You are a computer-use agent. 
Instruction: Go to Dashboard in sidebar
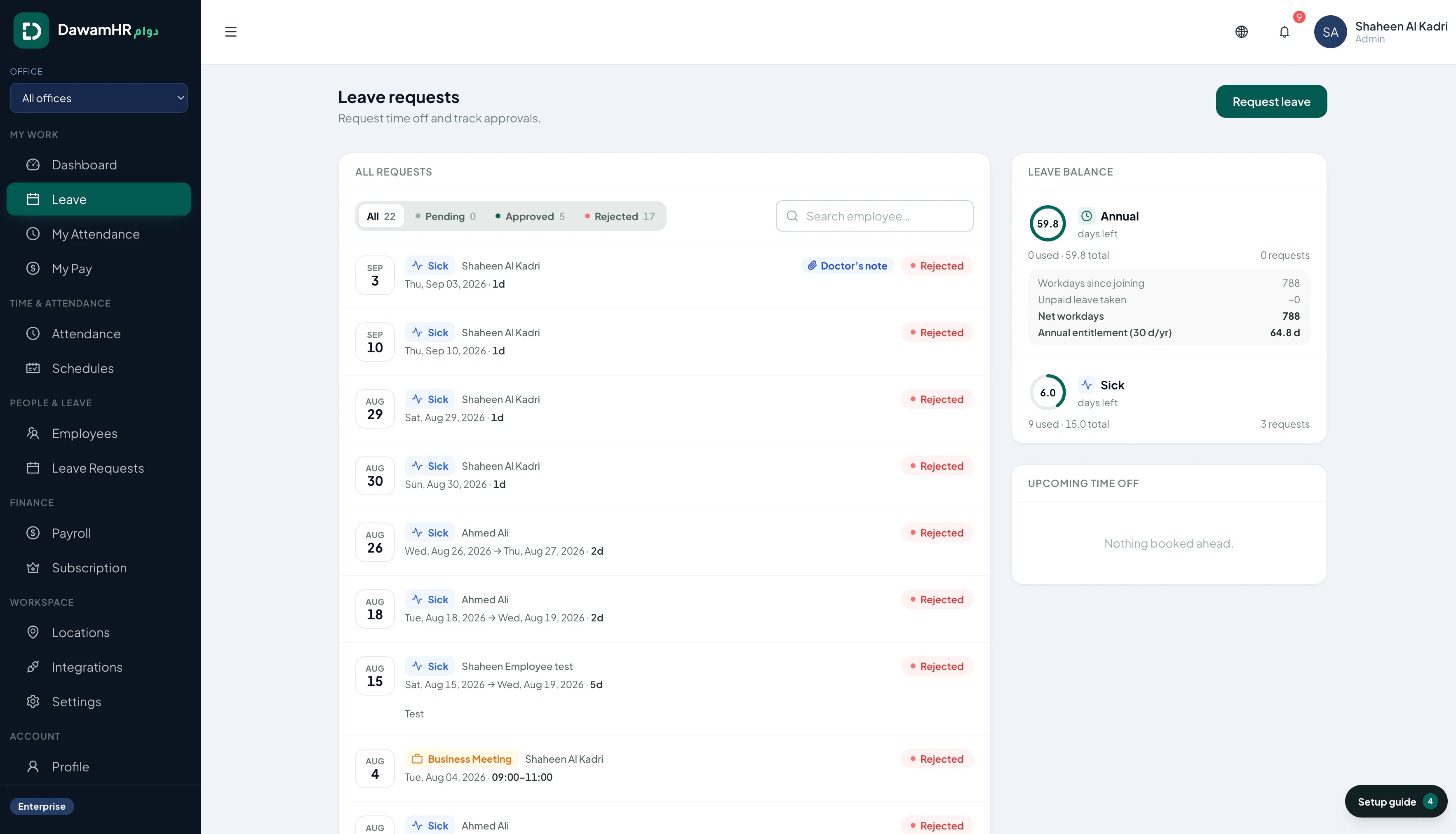point(99,165)
